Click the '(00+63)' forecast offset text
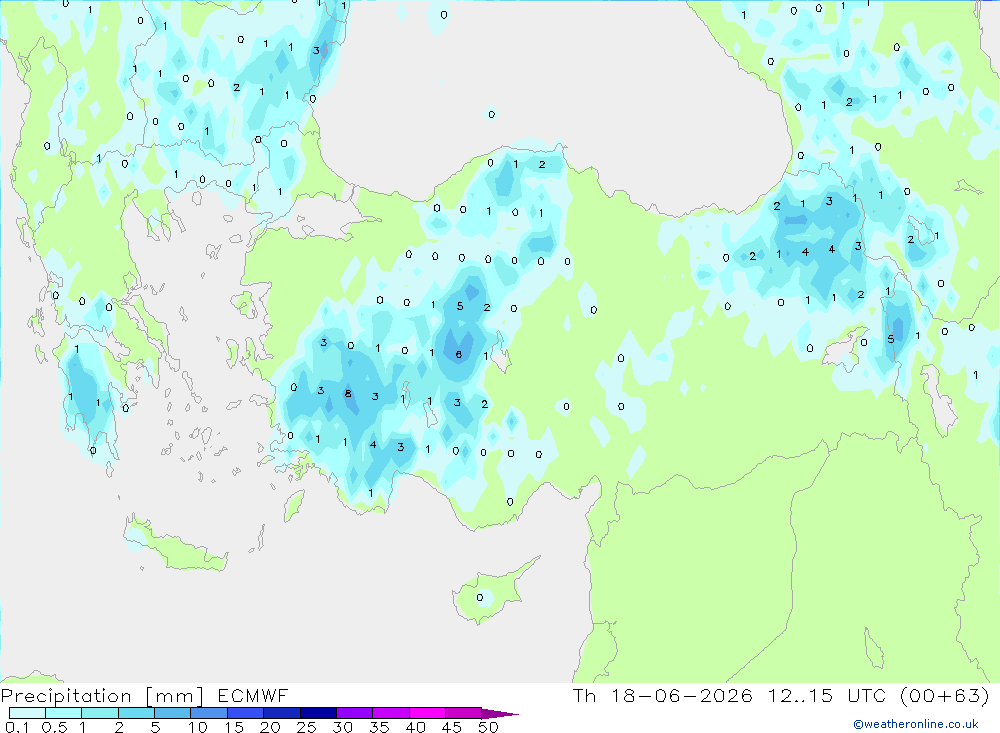The image size is (1000, 733). (x=945, y=695)
